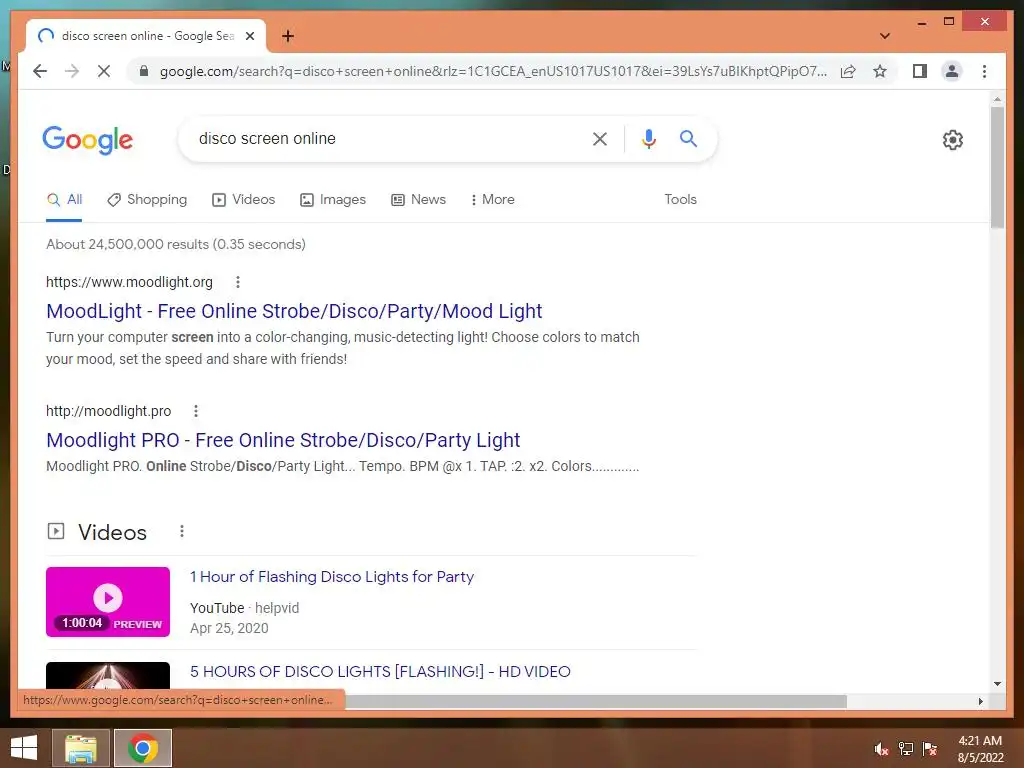The height and width of the screenshot is (768, 1024).
Task: Switch to the Videos tab
Action: (x=244, y=200)
